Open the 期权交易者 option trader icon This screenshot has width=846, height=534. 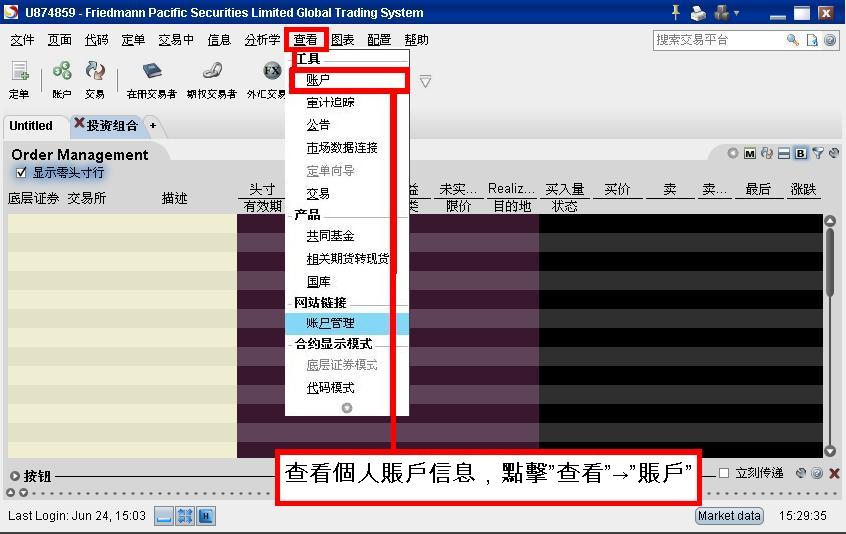click(x=211, y=78)
